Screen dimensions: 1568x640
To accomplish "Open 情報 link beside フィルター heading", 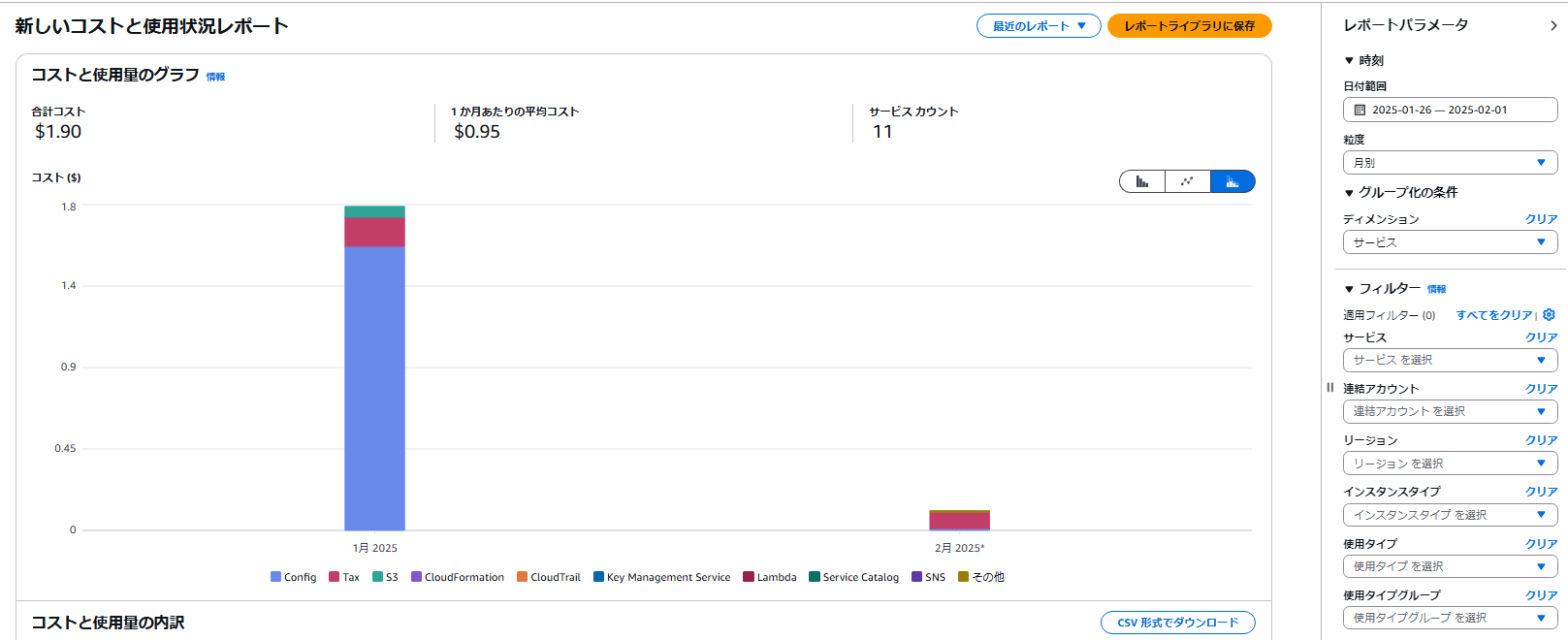I will [1436, 289].
